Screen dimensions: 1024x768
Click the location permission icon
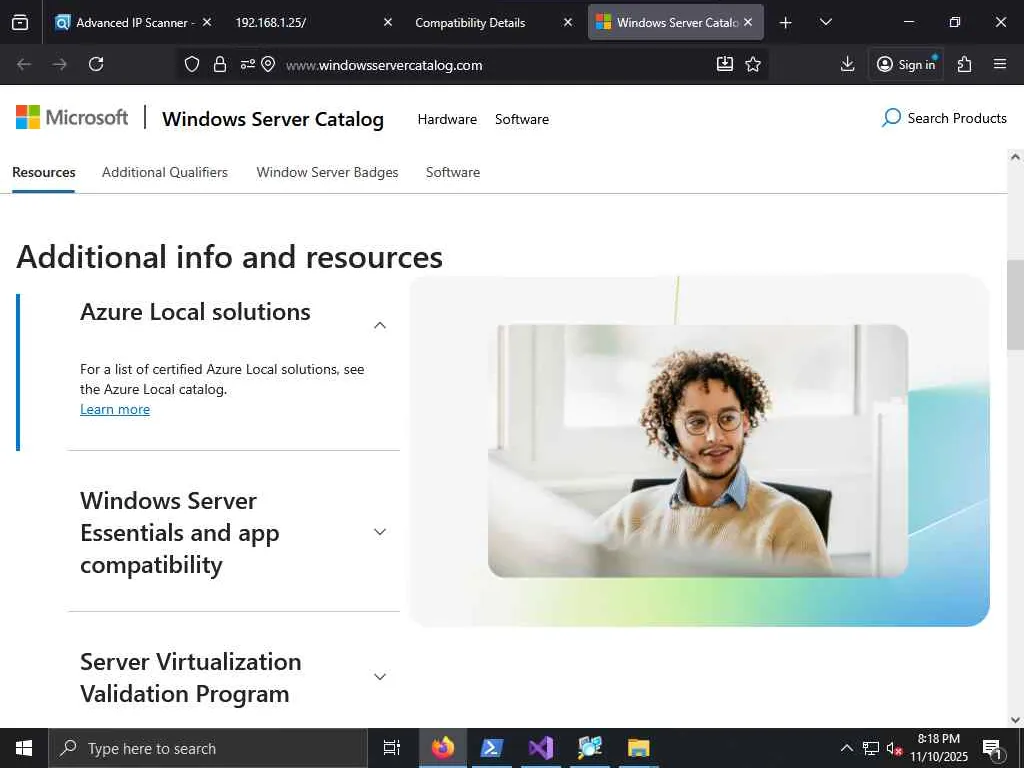click(x=268, y=64)
